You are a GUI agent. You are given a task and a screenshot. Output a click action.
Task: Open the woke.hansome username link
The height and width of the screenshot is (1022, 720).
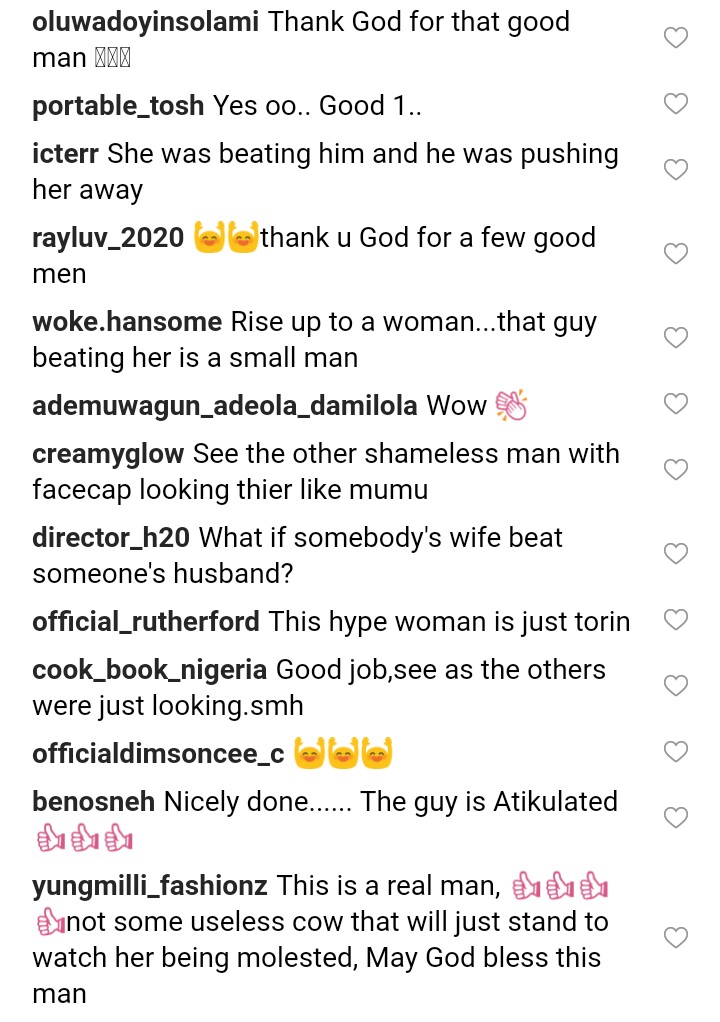click(127, 322)
